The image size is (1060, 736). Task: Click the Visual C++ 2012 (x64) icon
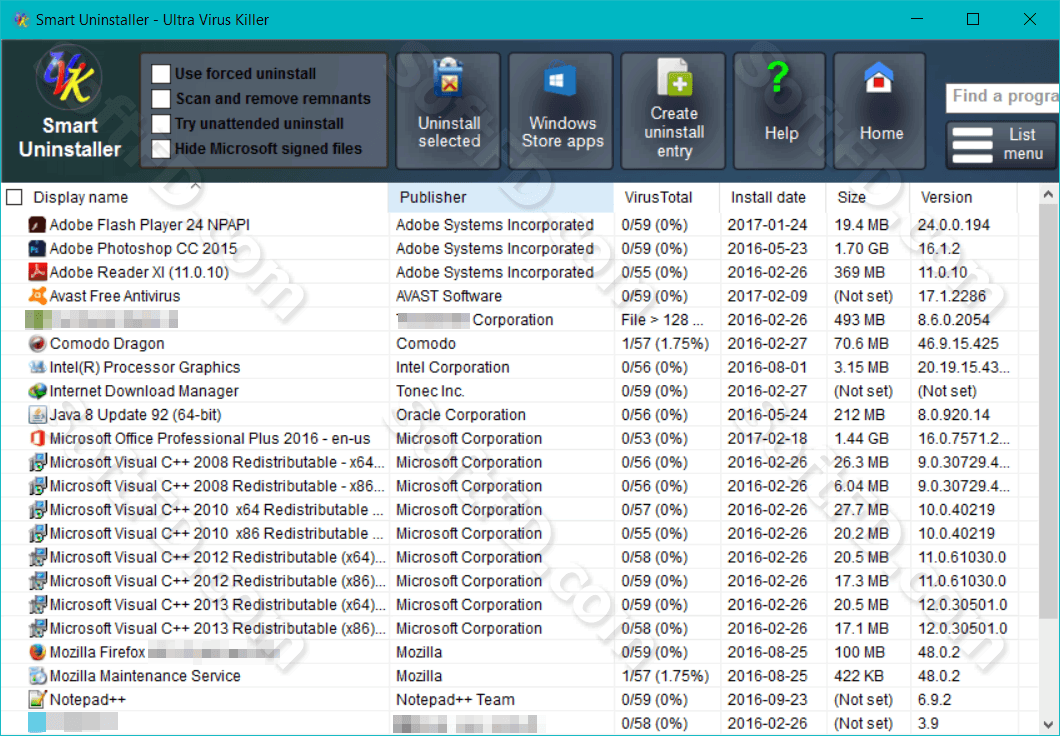(x=37, y=557)
